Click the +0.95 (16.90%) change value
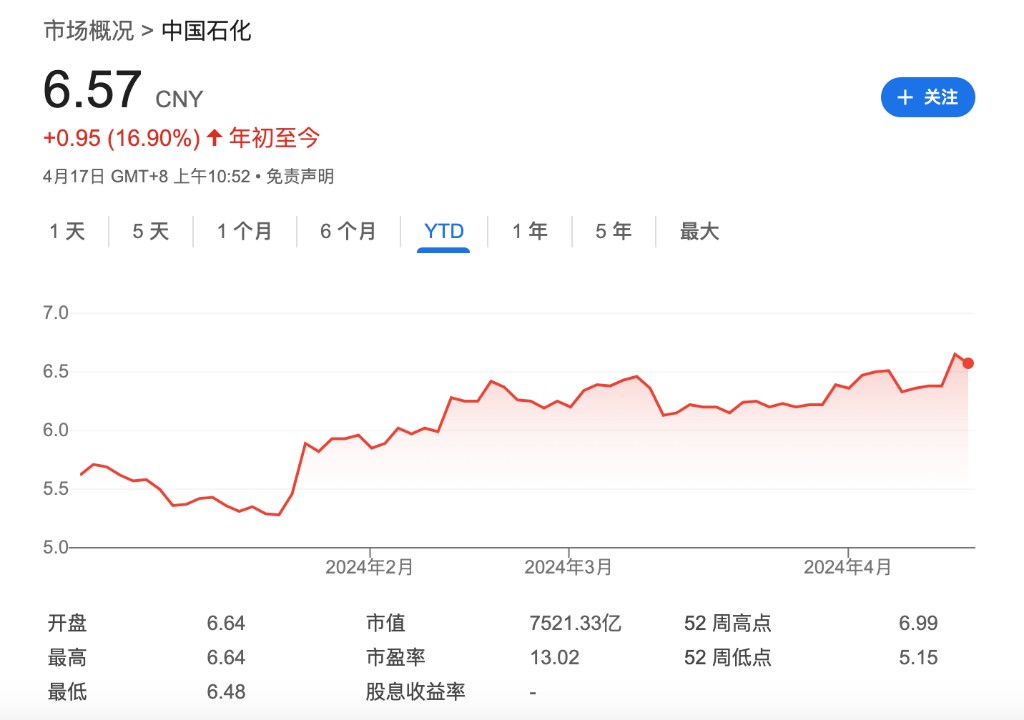 [x=121, y=139]
